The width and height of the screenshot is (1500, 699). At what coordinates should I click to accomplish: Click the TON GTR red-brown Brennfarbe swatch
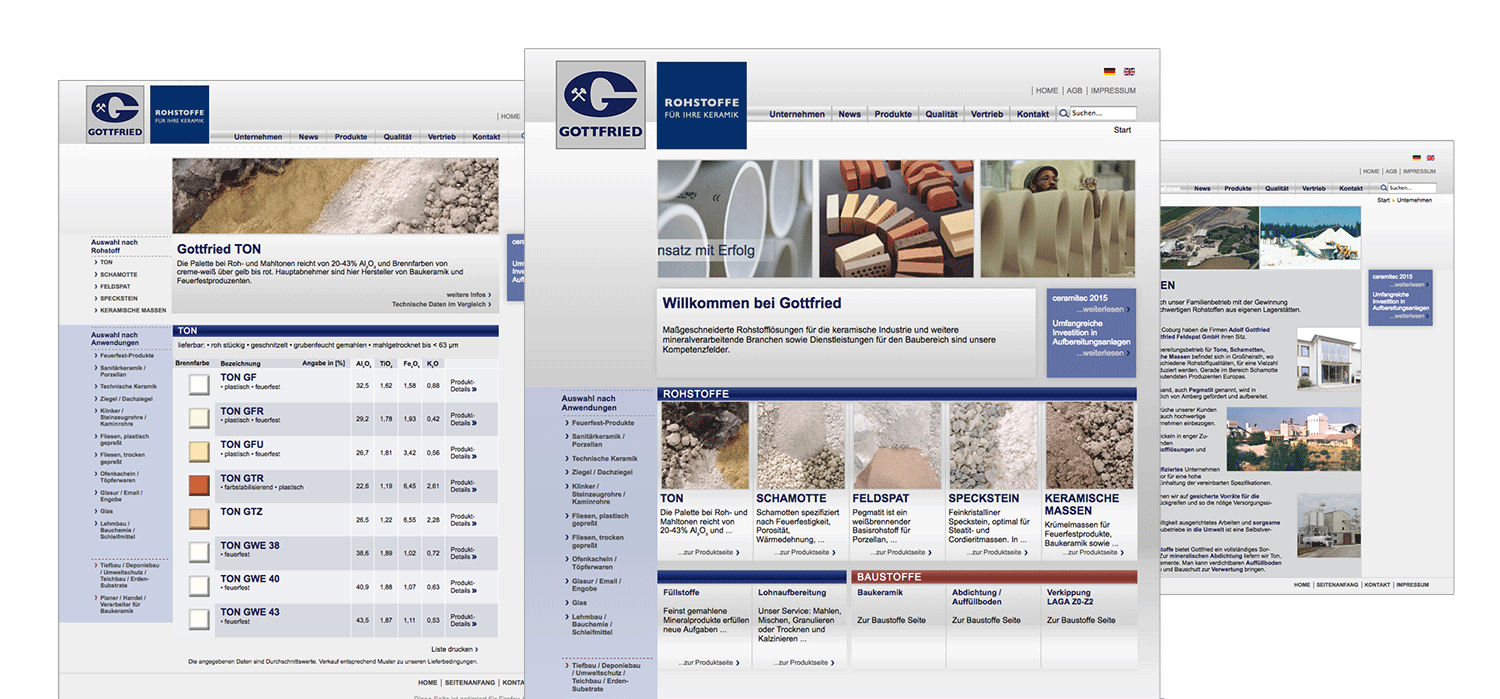[x=199, y=486]
